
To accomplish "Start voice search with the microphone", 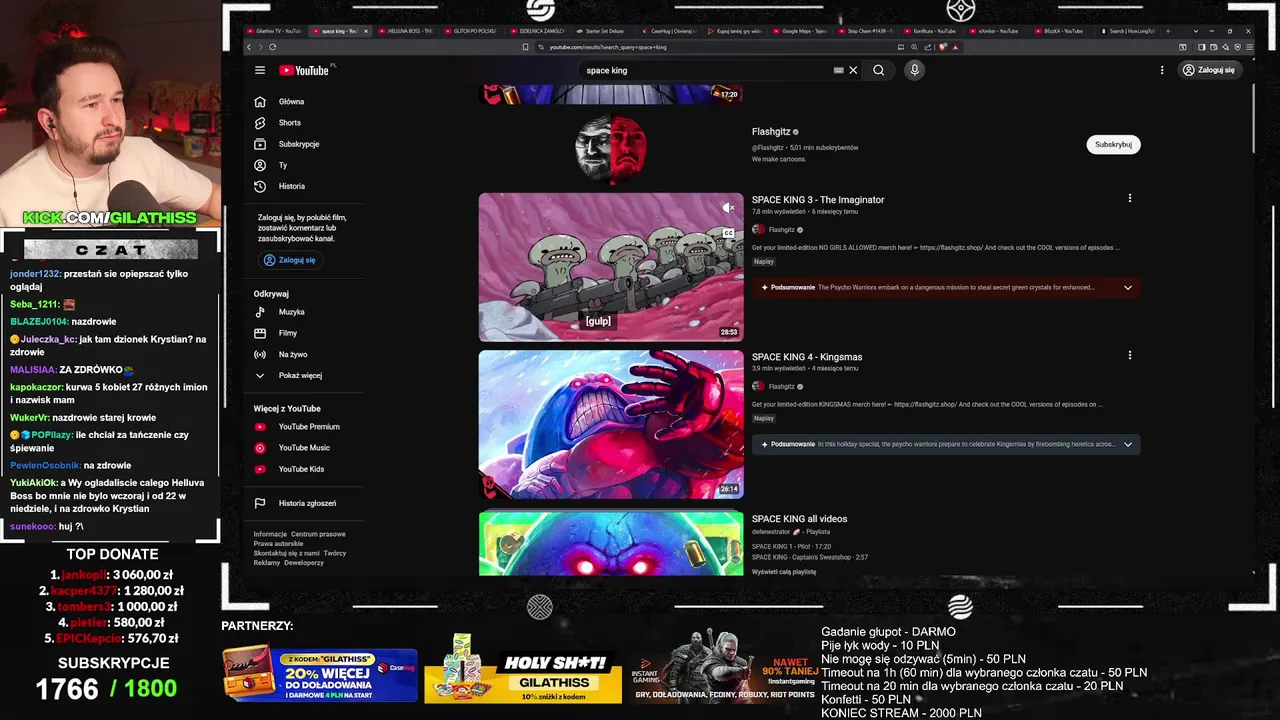I will tap(914, 70).
